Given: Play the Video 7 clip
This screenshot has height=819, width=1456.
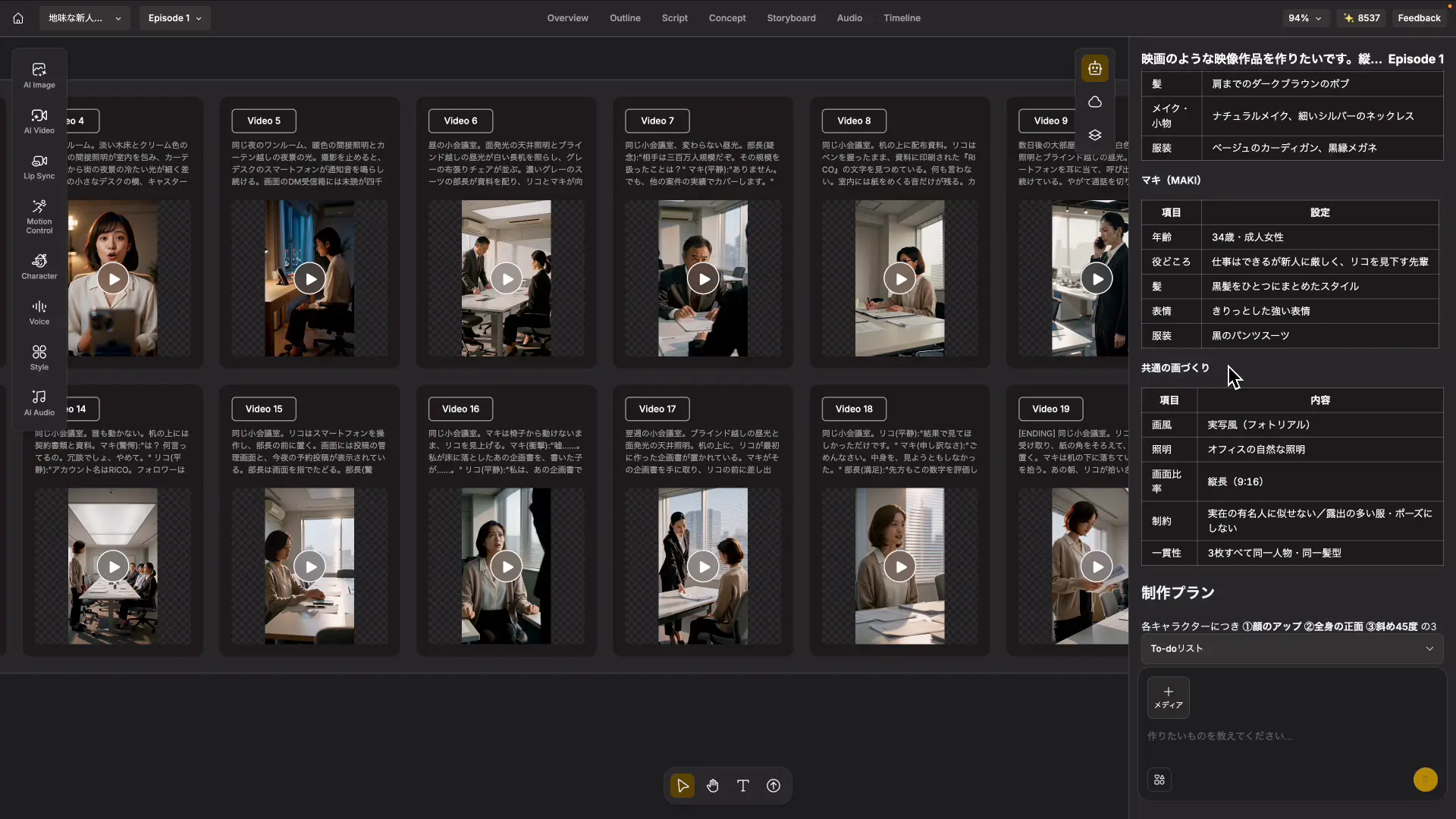Looking at the screenshot, I should [x=703, y=279].
